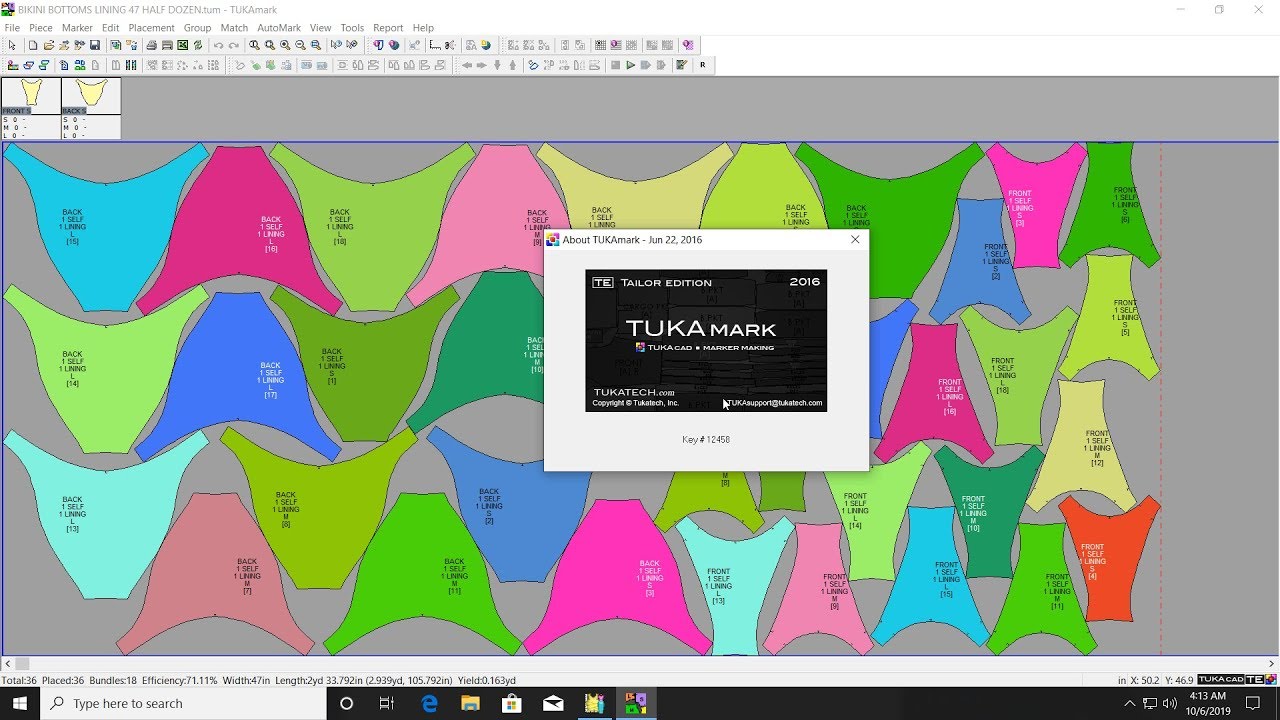The image size is (1280, 720).
Task: Click the horizontal scrollbar left arrow
Action: click(7, 663)
